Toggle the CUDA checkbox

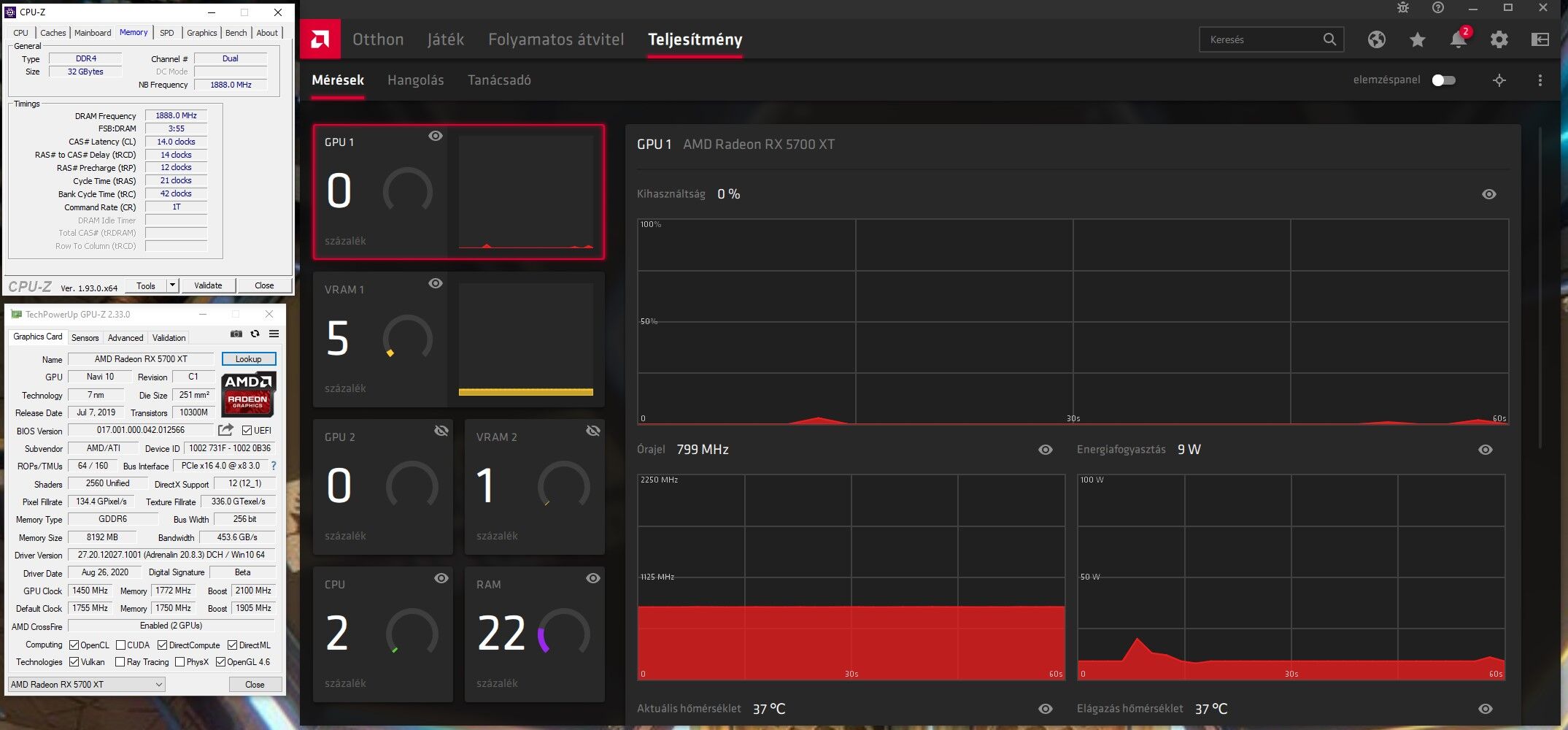(120, 645)
